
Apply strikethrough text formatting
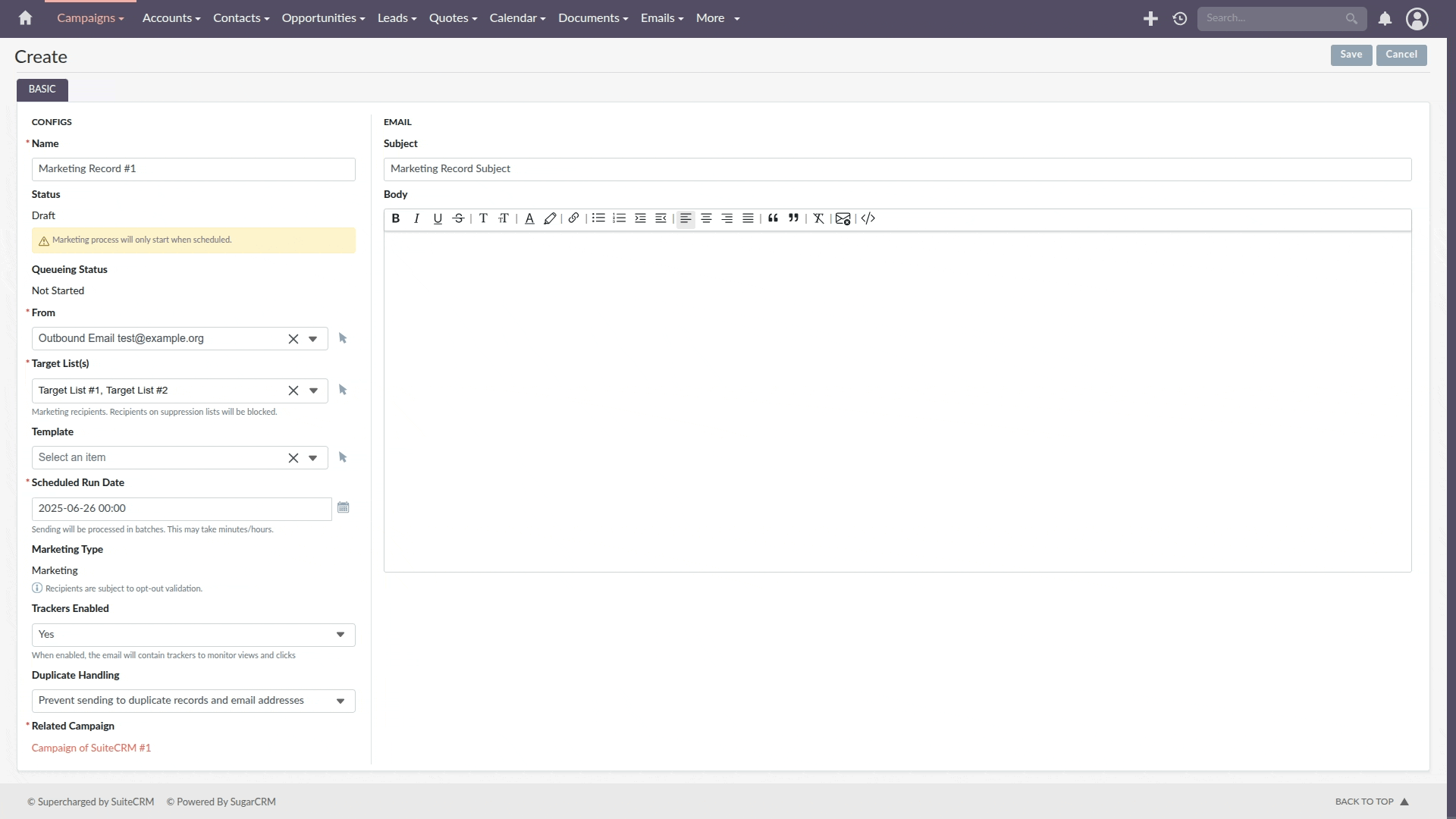click(459, 218)
